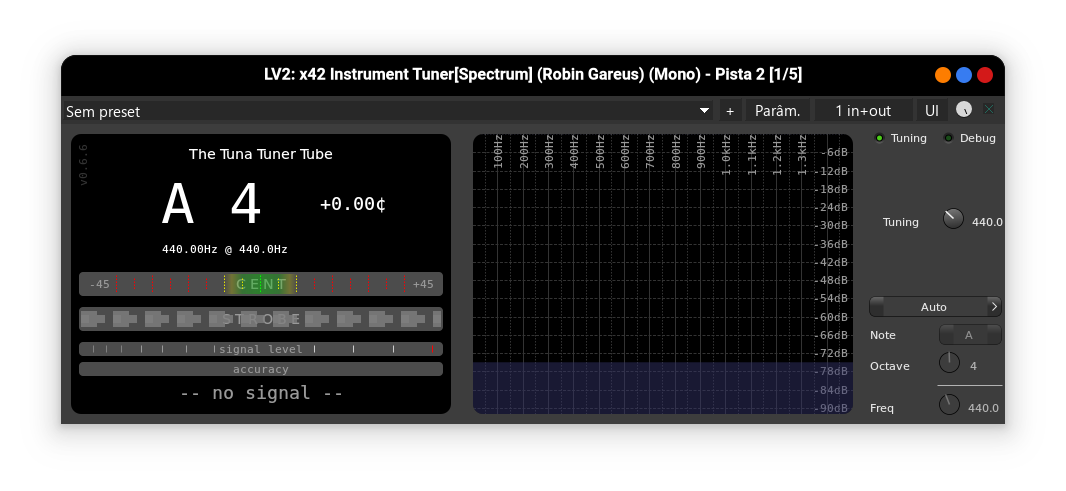Click the CENT deviation meter
The image size is (1066, 491).
coord(261,284)
